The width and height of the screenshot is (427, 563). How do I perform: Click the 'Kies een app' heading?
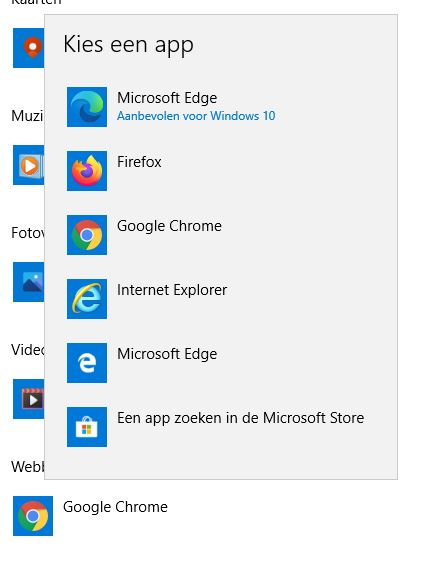[x=128, y=45]
